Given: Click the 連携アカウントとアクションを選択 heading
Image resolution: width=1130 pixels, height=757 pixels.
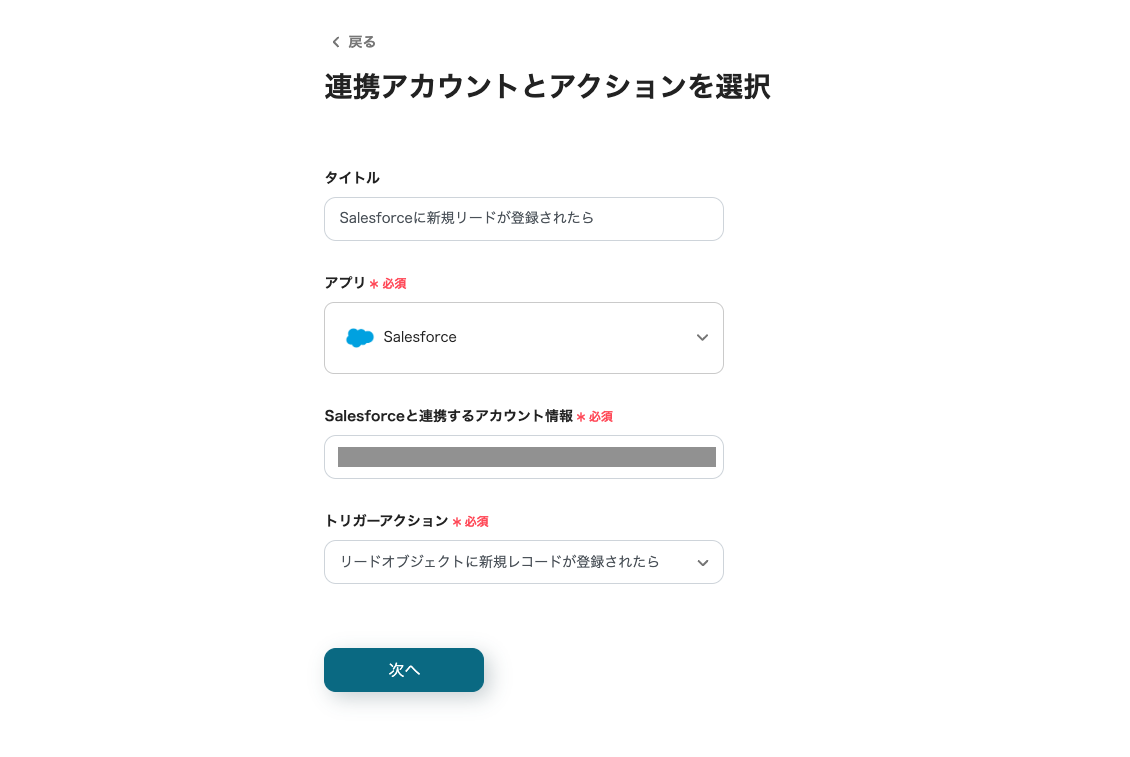Looking at the screenshot, I should pyautogui.click(x=547, y=87).
